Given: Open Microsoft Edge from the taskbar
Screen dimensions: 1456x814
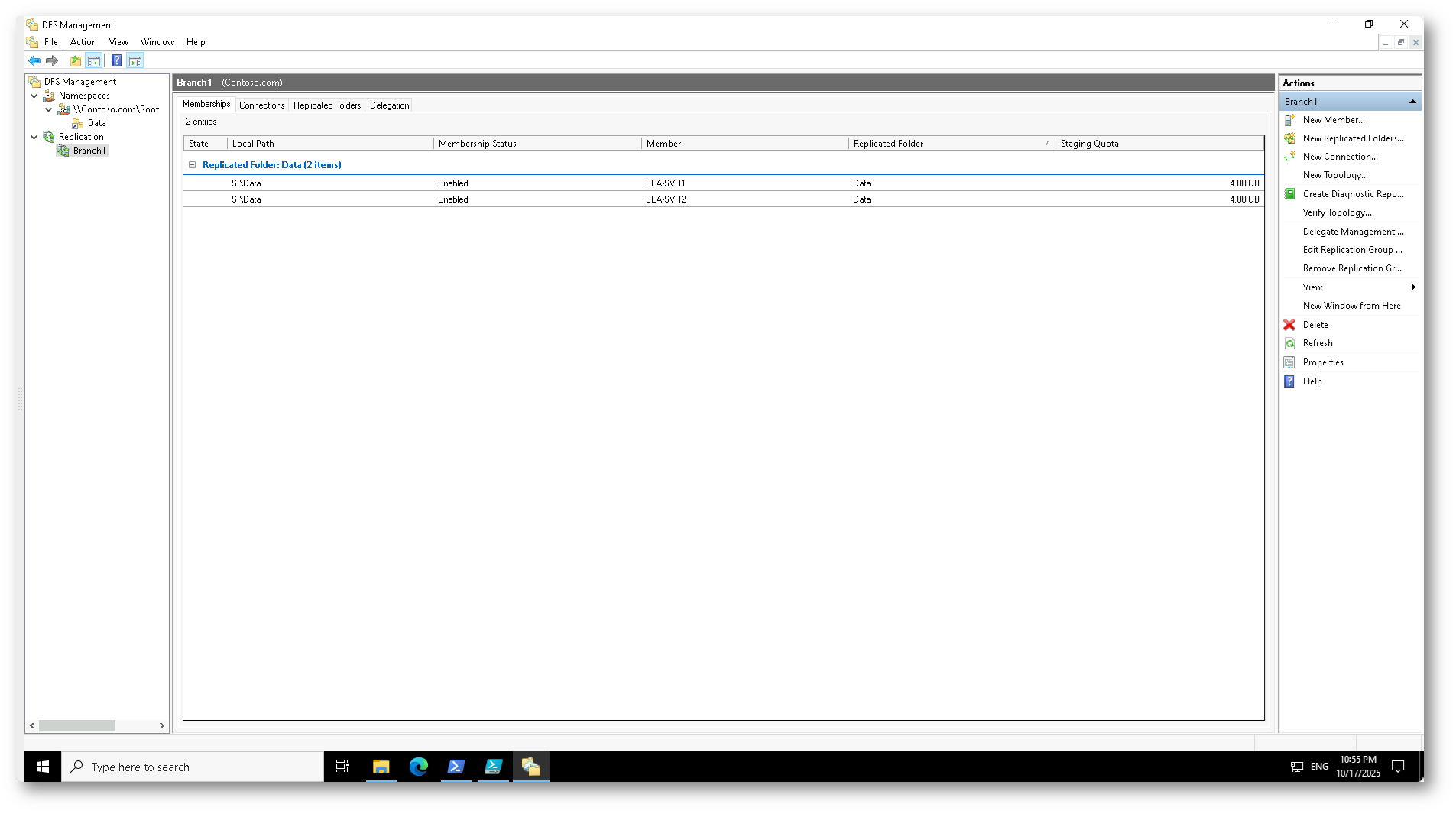Looking at the screenshot, I should coord(418,767).
